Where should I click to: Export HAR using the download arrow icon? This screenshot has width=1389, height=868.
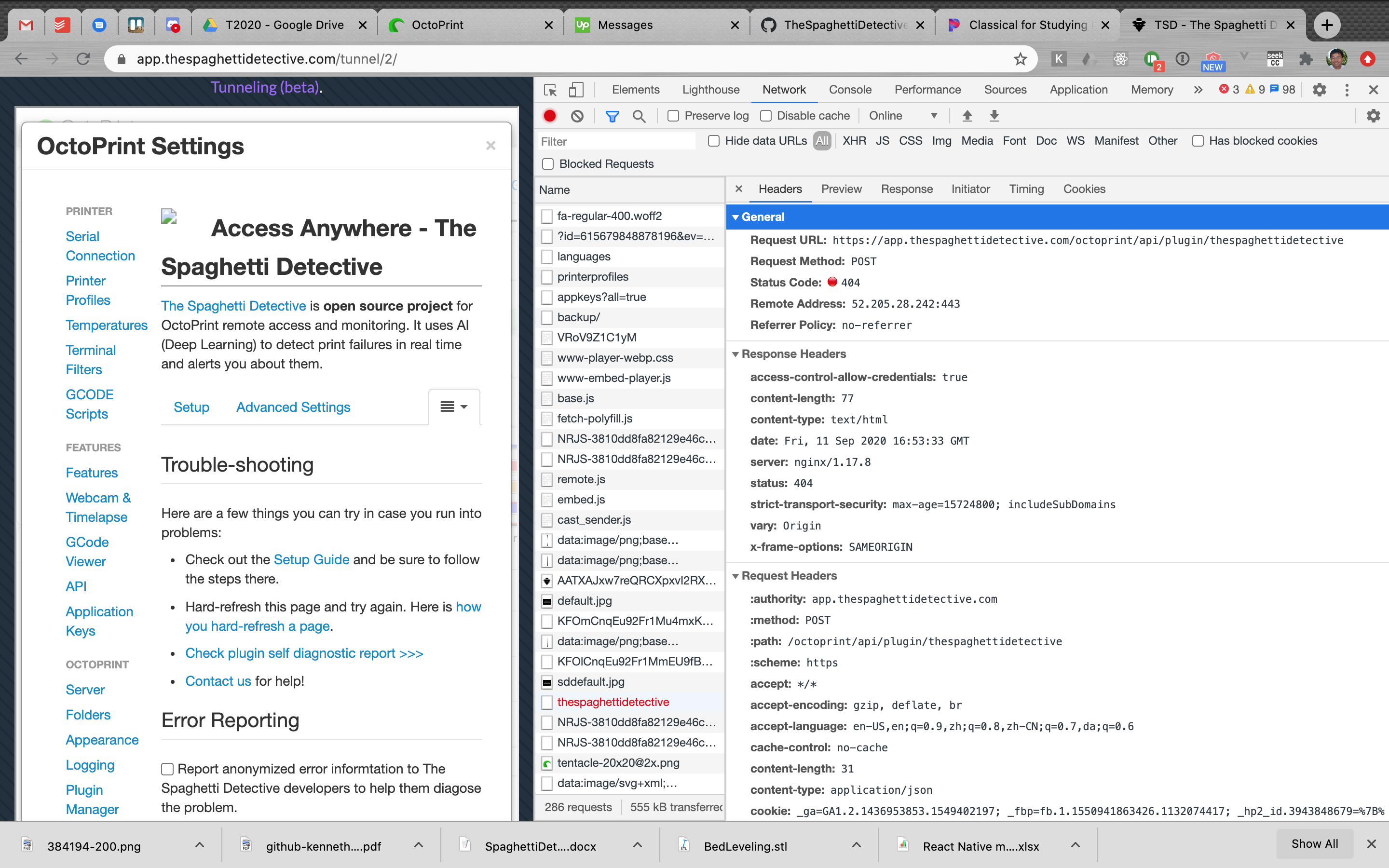994,116
